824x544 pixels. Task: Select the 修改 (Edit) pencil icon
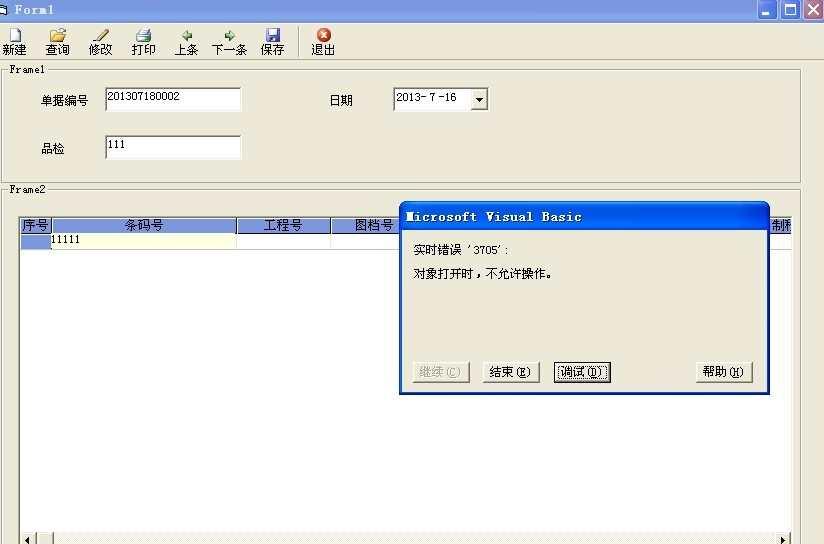100,42
